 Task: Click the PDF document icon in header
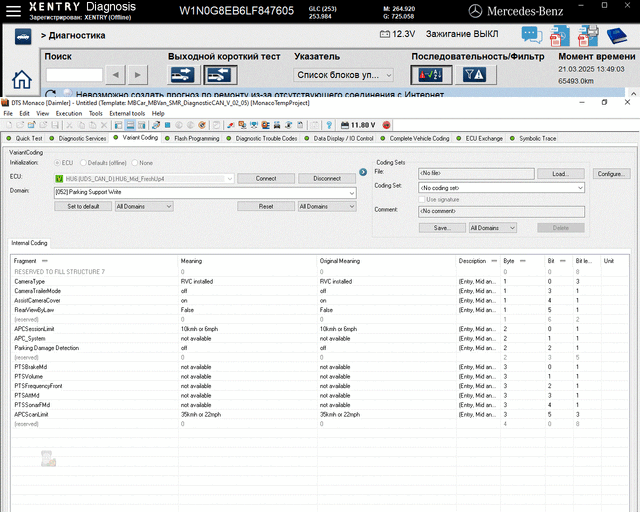(559, 39)
